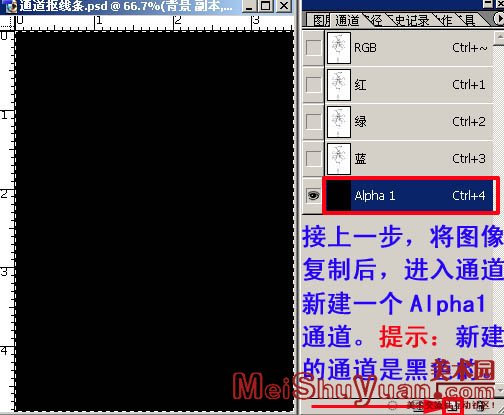Click the delete channel trash icon
Viewport: 504px width, 415px height.
(481, 406)
